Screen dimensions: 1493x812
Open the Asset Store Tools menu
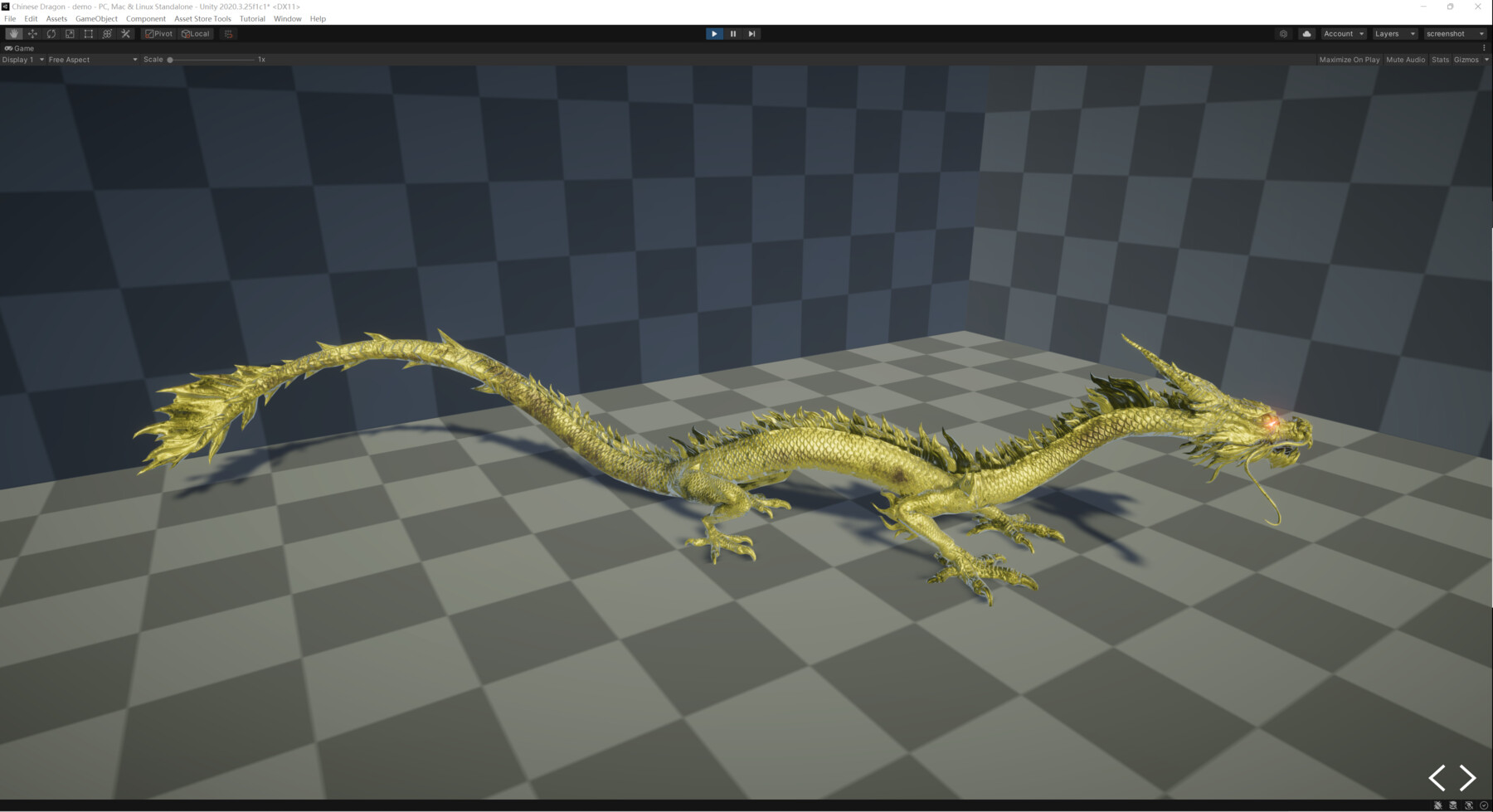coord(202,18)
